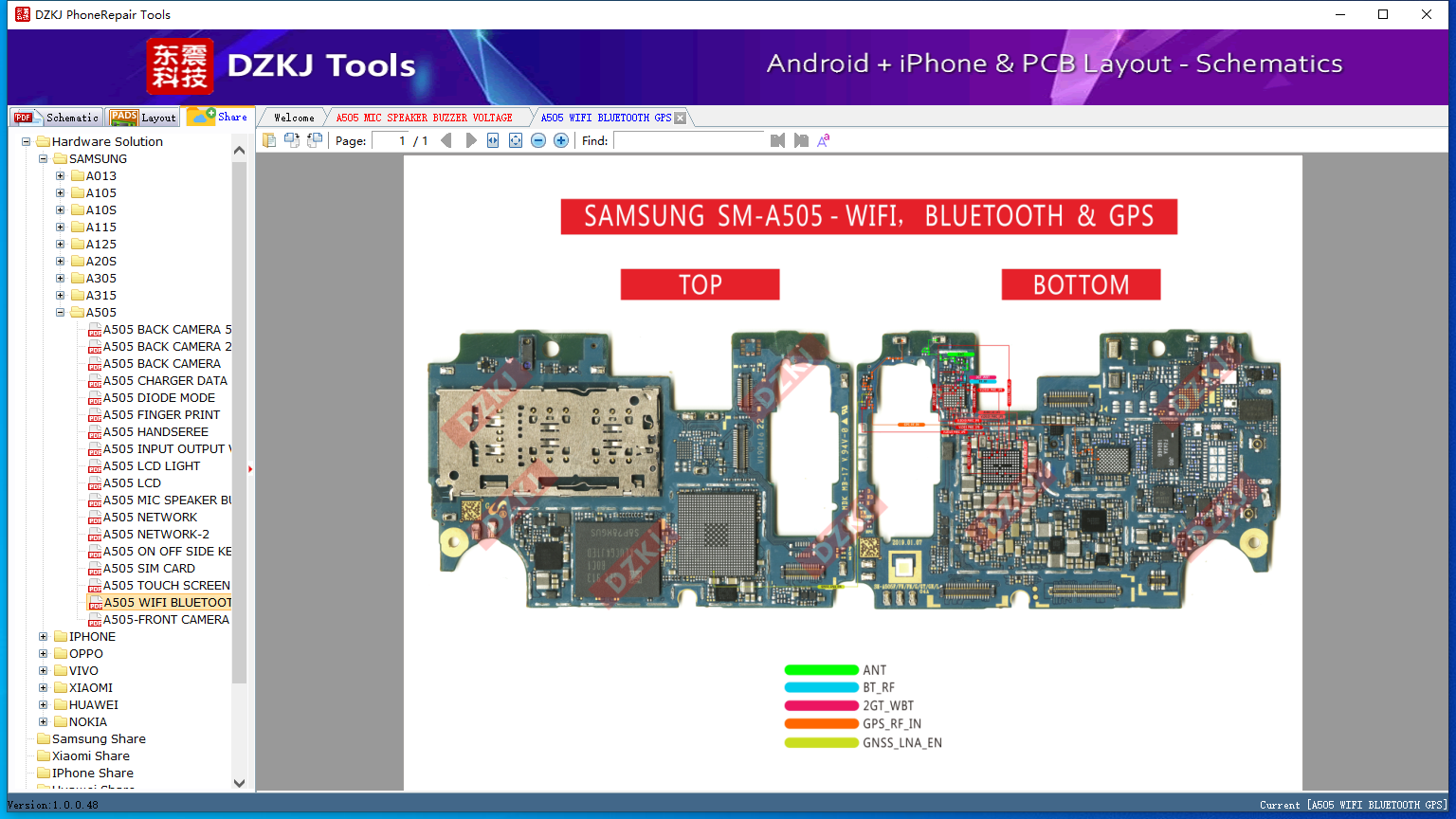Select the A315 folder

tap(101, 296)
